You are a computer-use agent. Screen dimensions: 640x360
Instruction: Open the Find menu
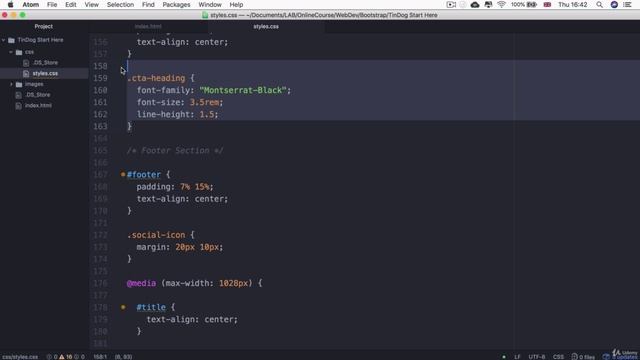[148, 4]
